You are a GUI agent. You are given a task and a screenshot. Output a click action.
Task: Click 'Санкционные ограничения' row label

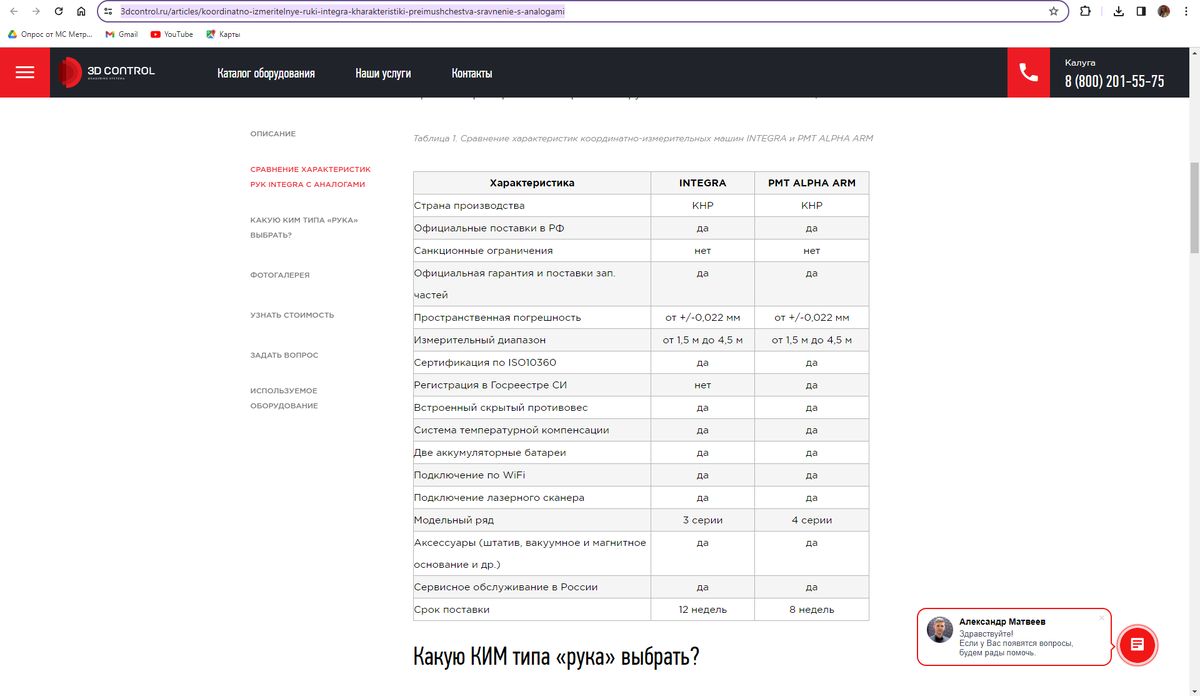(483, 250)
